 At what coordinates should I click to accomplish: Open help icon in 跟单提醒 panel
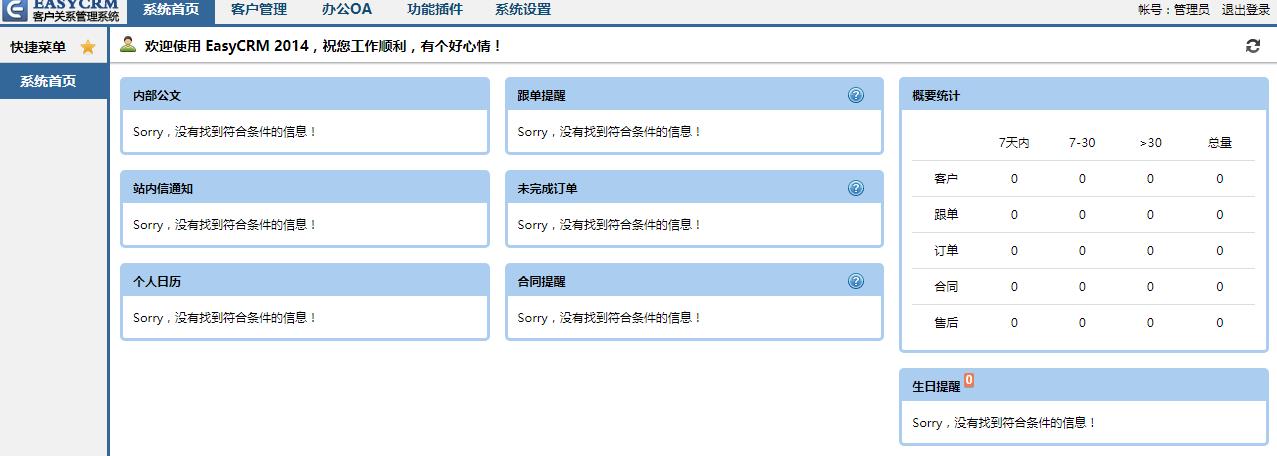click(x=856, y=95)
